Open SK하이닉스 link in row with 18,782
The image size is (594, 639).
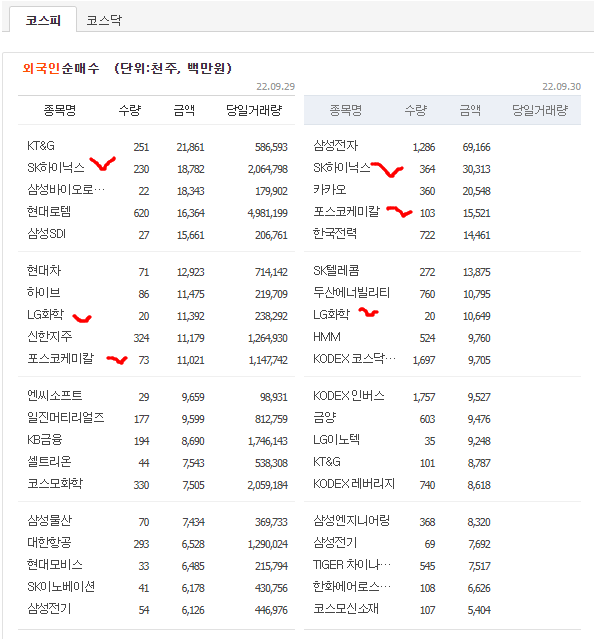[56, 167]
